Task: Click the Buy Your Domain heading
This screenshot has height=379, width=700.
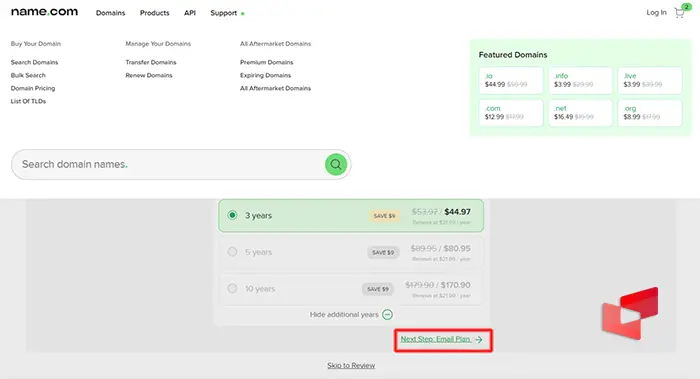Action: 36,44
